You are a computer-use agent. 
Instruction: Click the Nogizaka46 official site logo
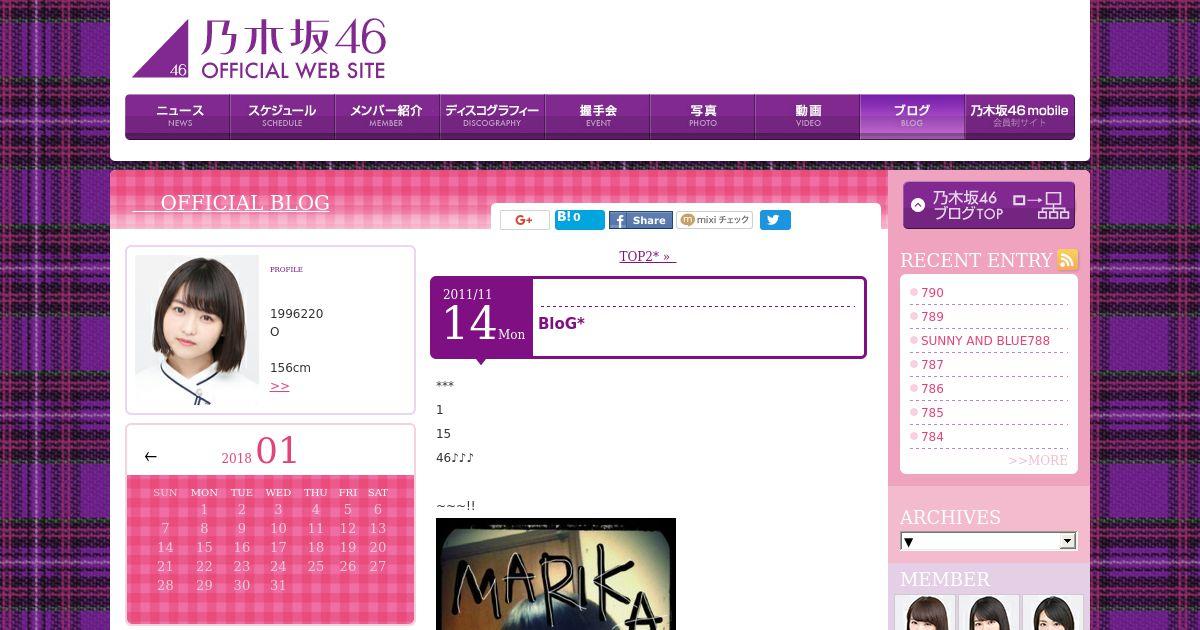(x=259, y=49)
